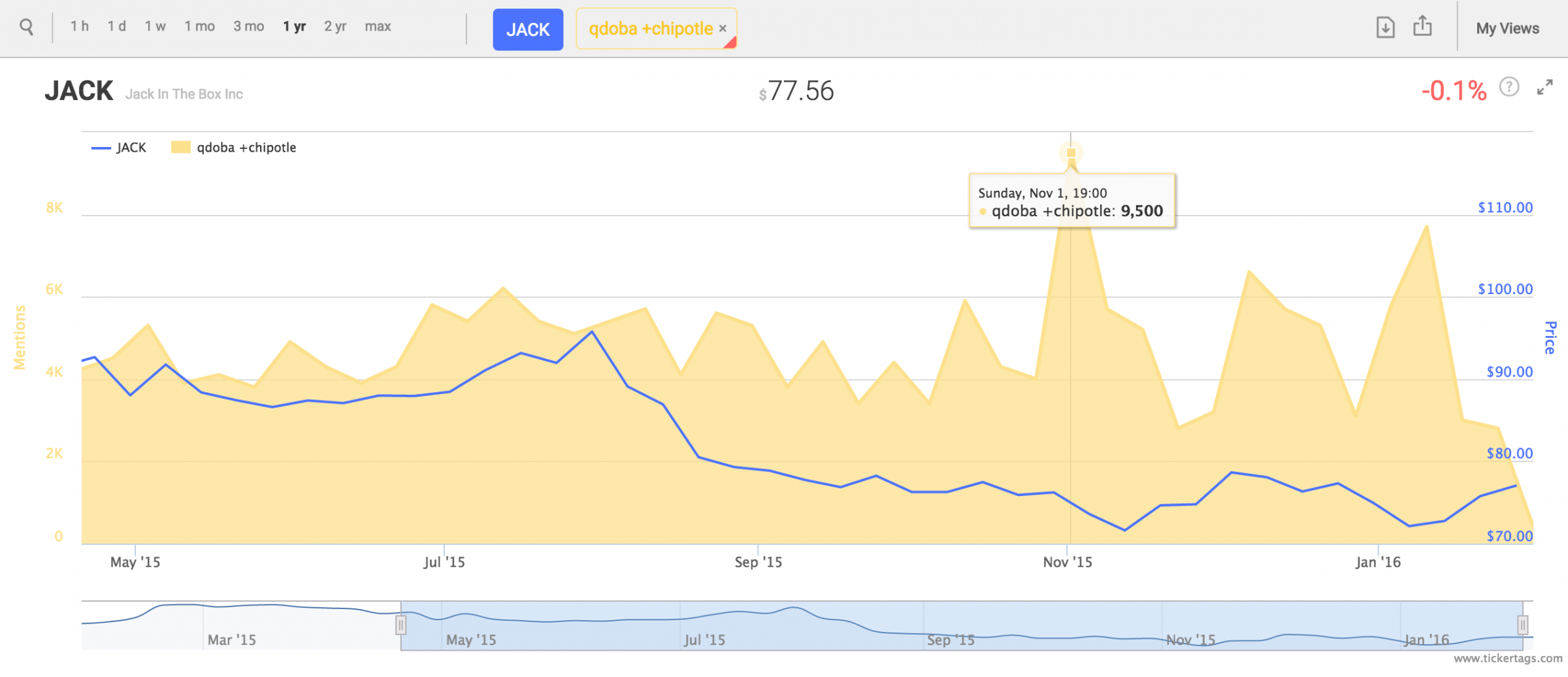Click the Jack In The Box Inc name
Screen dimensions: 1568x677
pos(184,94)
